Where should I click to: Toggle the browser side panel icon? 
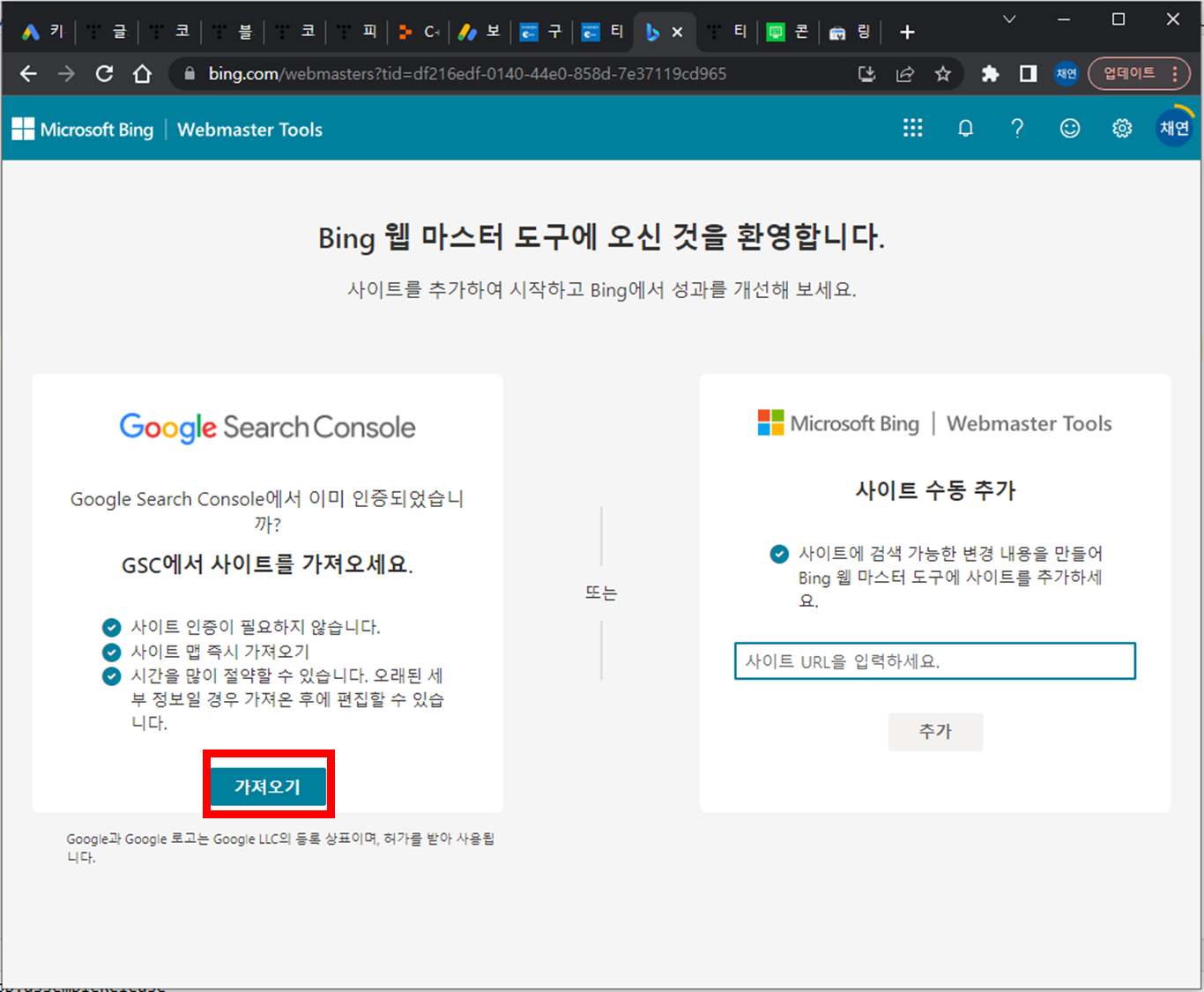pyautogui.click(x=1028, y=74)
